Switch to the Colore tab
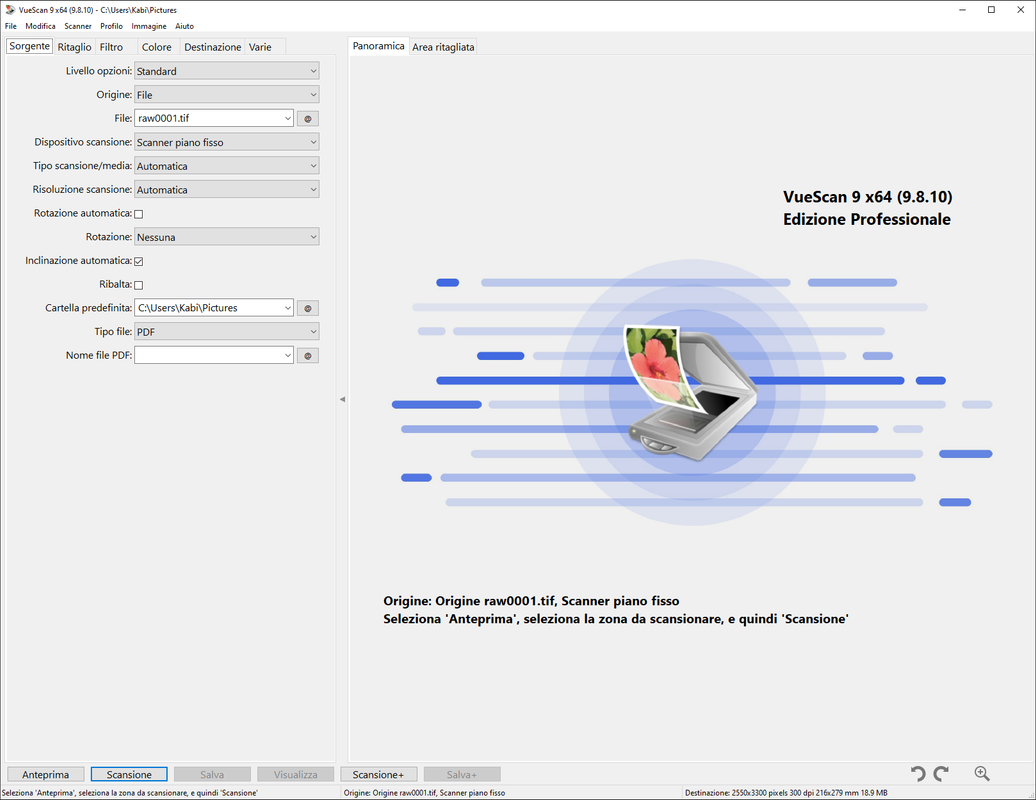The width and height of the screenshot is (1036, 800). pyautogui.click(x=157, y=47)
